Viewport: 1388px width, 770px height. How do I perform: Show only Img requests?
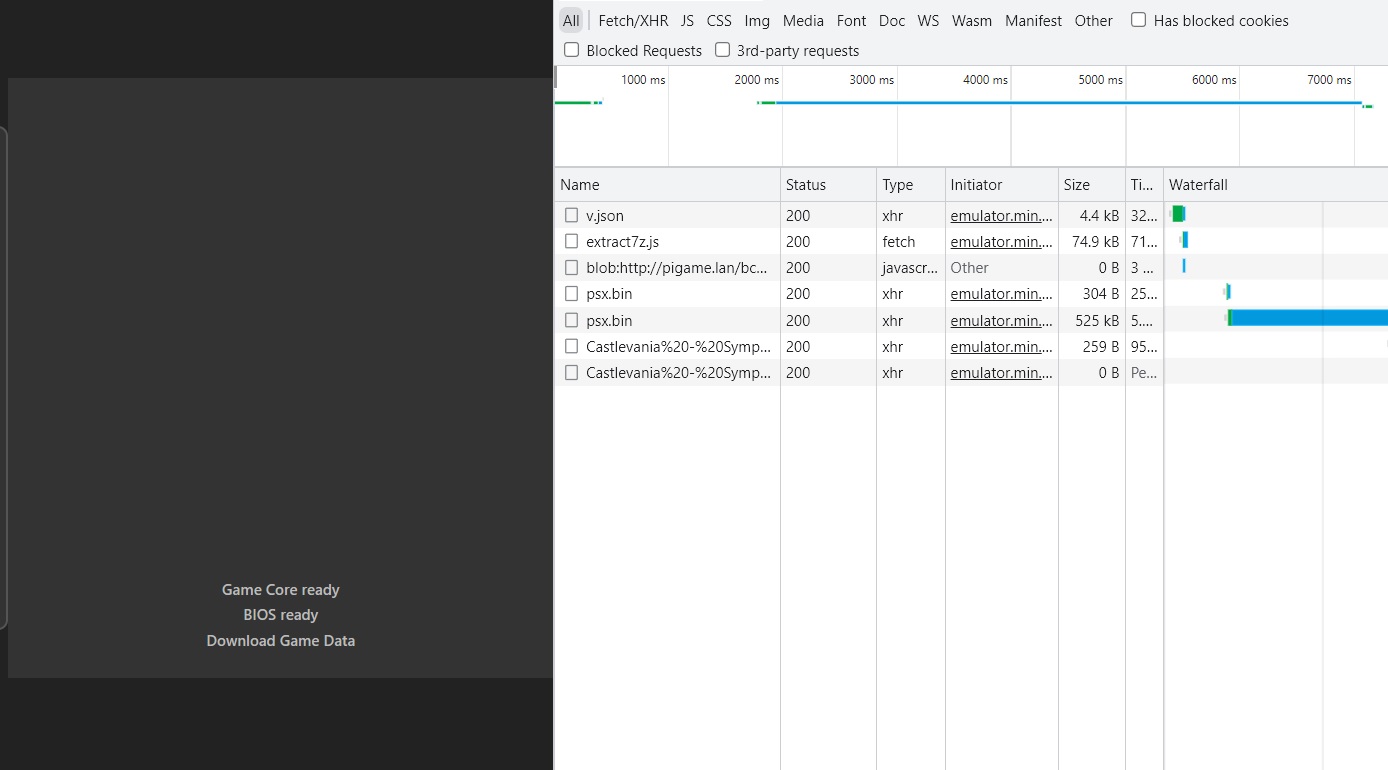(756, 20)
